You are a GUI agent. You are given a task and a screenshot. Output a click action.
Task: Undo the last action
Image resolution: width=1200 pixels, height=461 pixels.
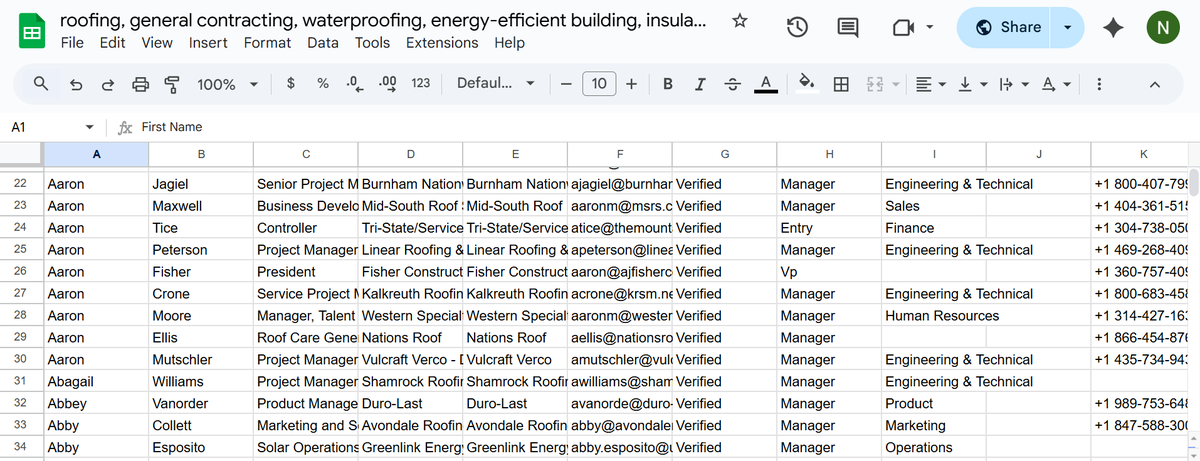click(76, 84)
